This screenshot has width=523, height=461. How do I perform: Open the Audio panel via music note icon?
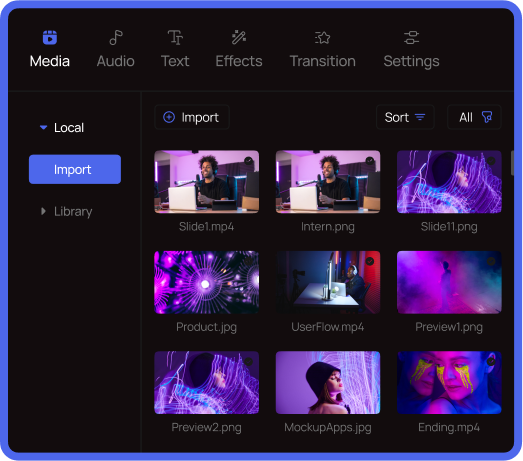click(x=116, y=37)
